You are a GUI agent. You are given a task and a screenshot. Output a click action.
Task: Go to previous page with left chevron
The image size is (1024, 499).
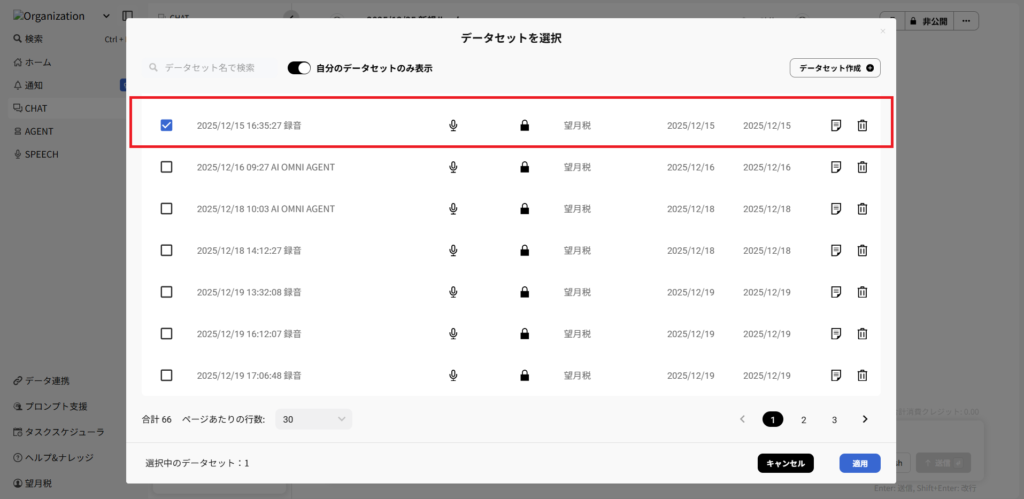742,419
